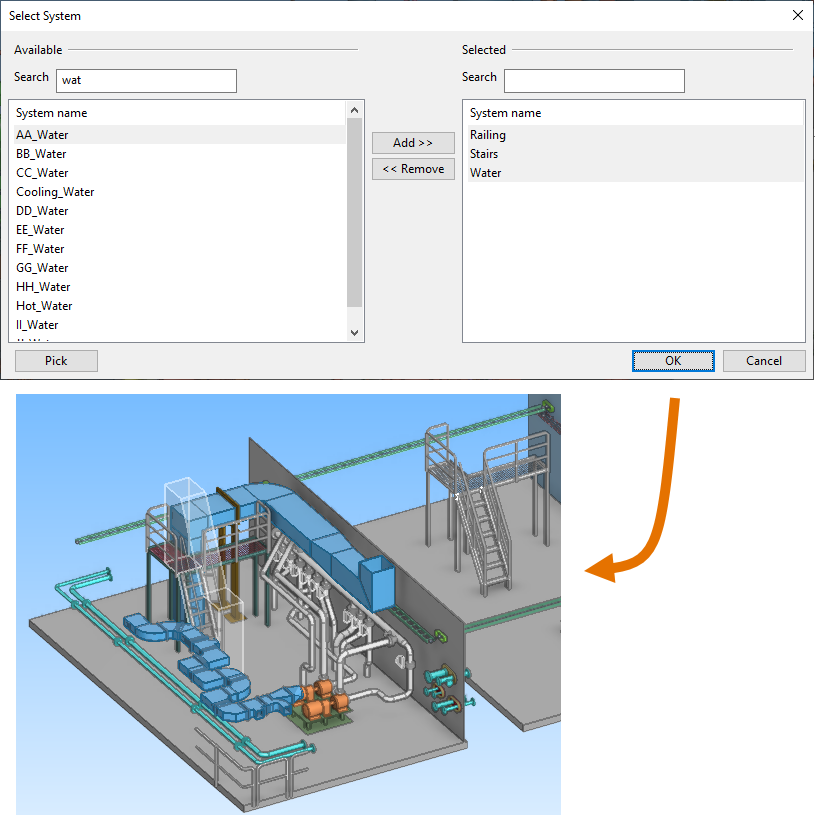Click the Pick button
The width and height of the screenshot is (815, 832).
click(56, 361)
